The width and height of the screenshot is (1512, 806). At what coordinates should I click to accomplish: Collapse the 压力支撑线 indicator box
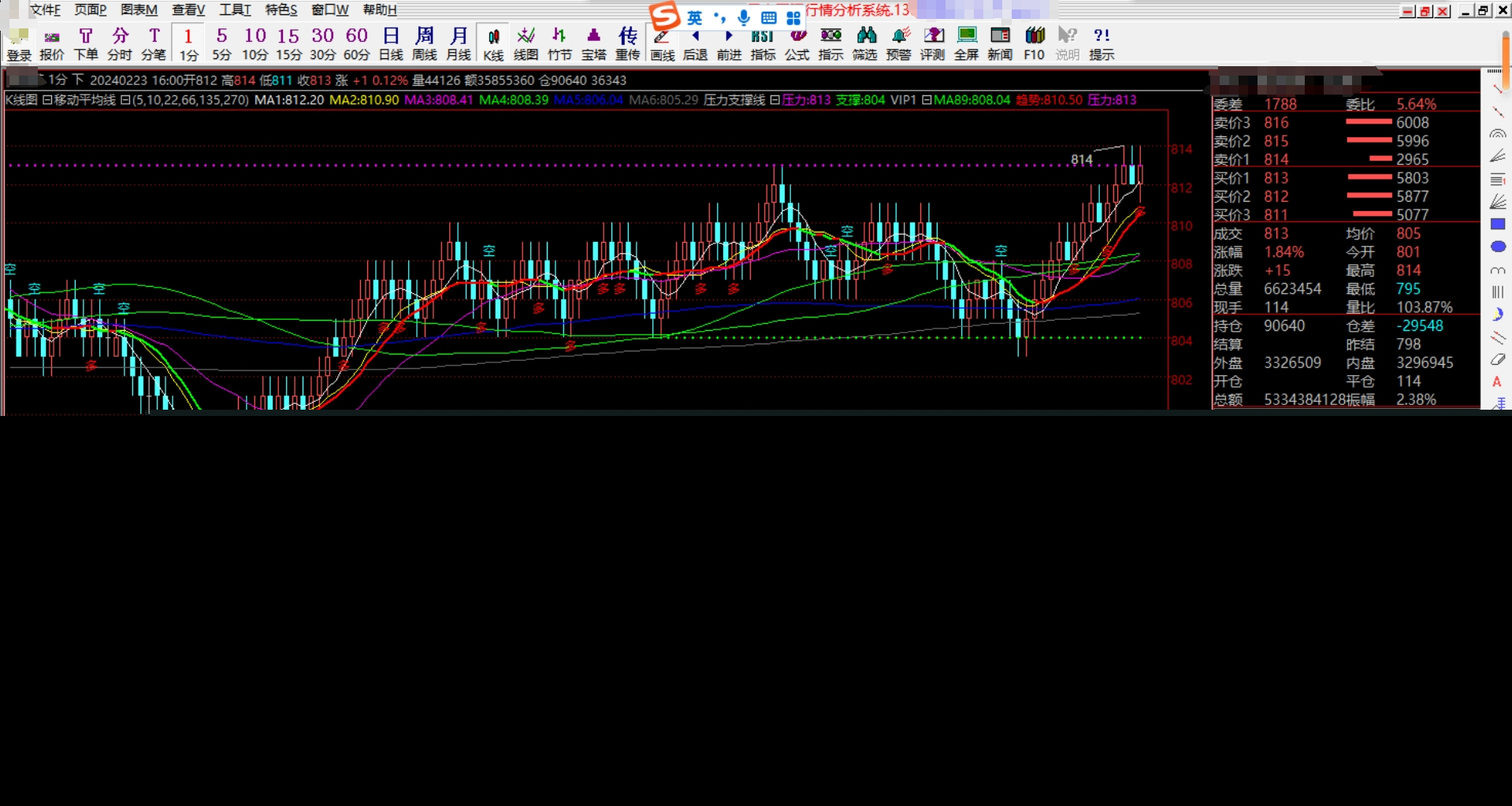coord(775,100)
